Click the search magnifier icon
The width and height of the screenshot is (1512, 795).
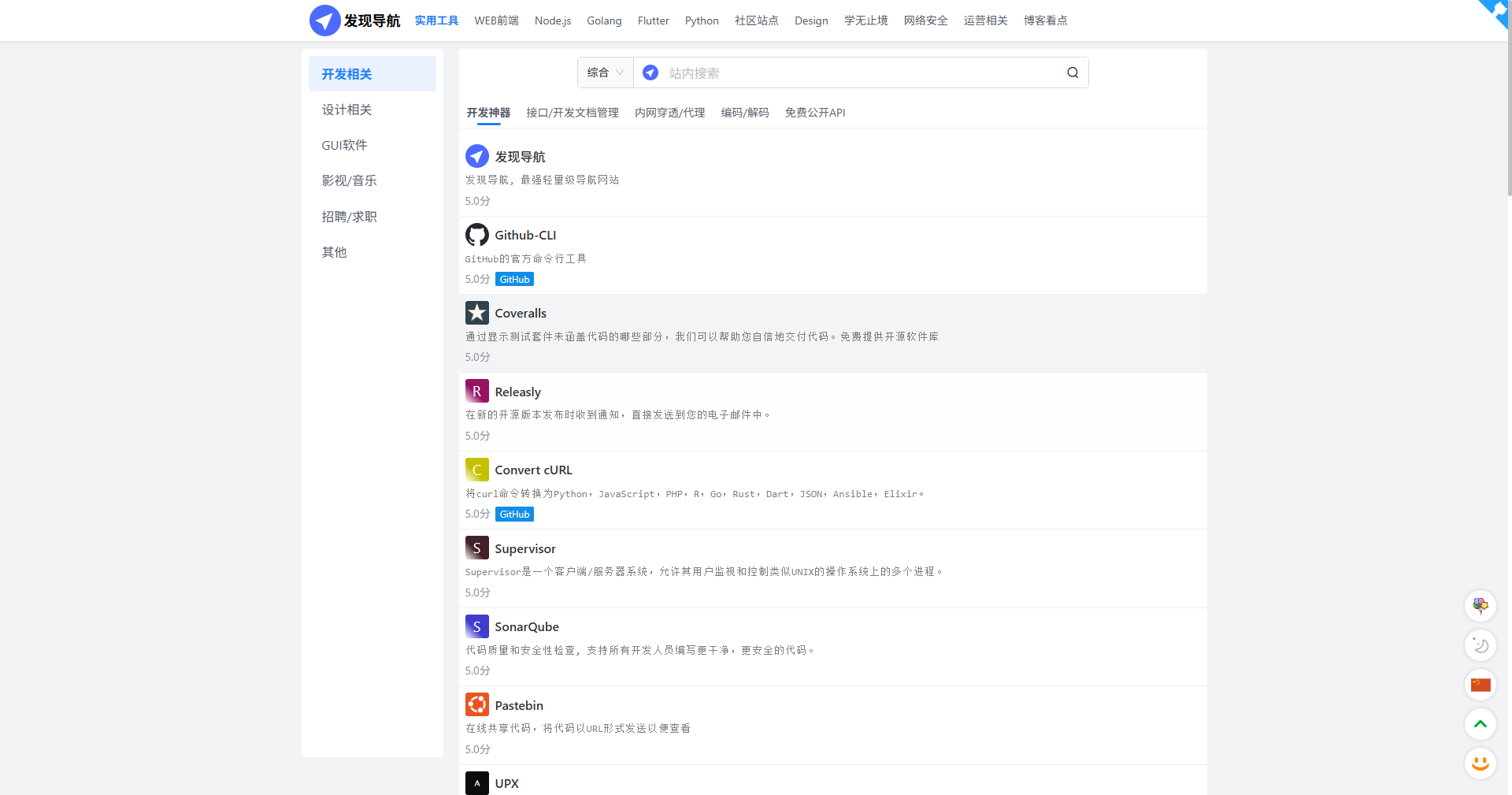[1073, 72]
